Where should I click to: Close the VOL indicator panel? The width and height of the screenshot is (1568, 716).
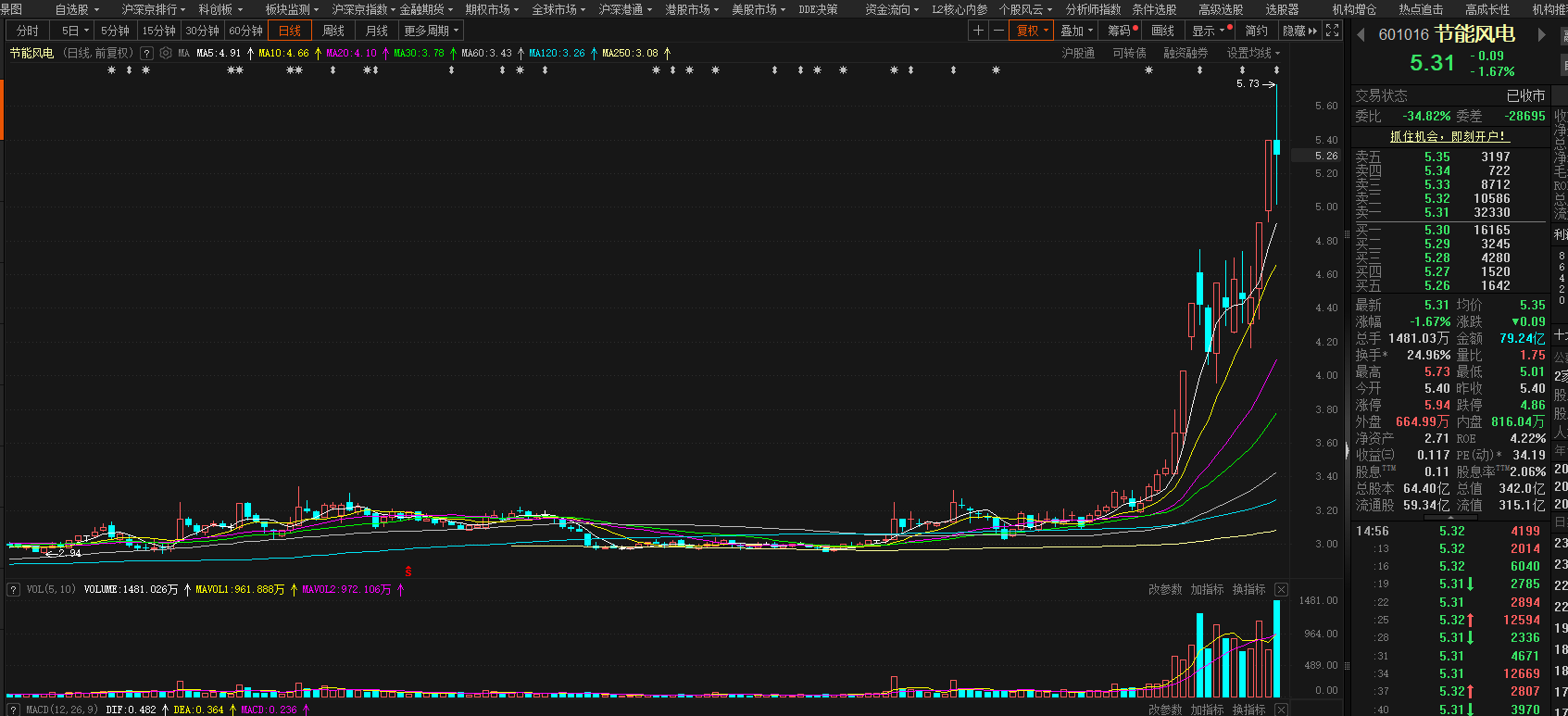[1281, 589]
